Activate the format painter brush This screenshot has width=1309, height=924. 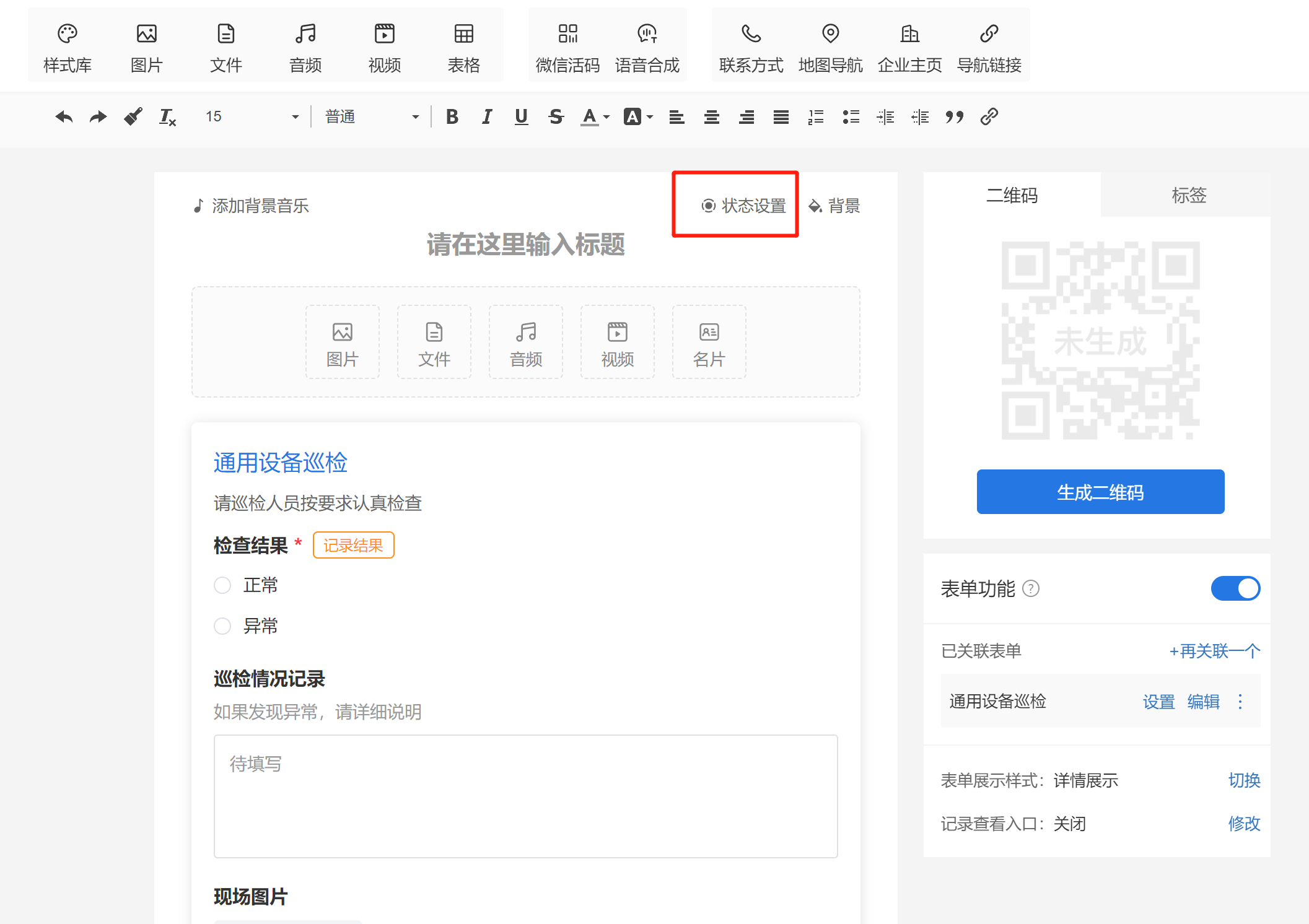click(133, 116)
